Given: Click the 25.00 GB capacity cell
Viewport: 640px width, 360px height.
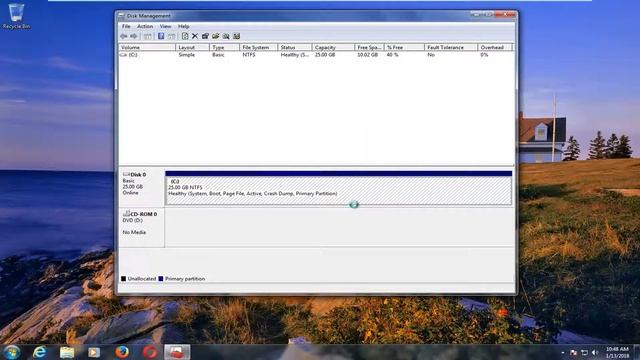Looking at the screenshot, I should point(325,55).
